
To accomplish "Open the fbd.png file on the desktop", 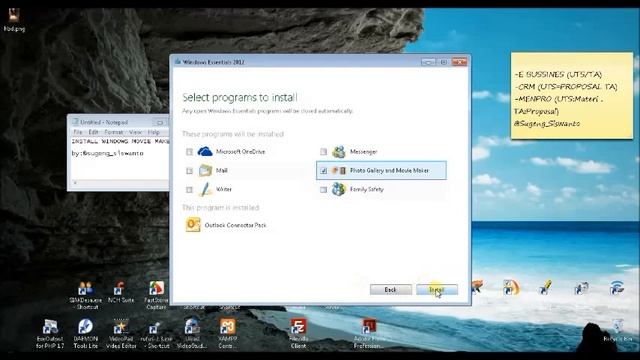I will coord(14,20).
